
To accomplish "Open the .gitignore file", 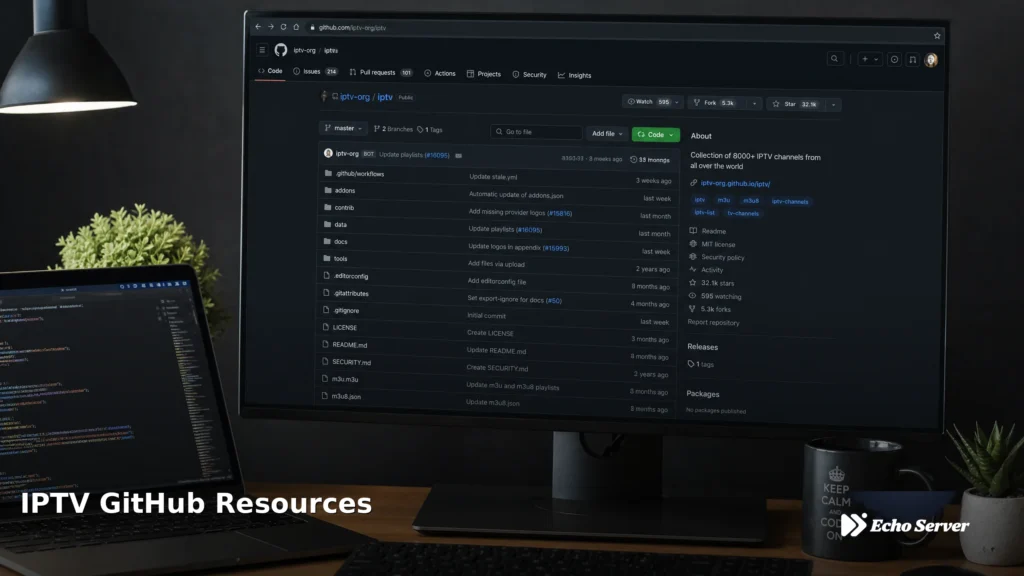I will (x=346, y=310).
